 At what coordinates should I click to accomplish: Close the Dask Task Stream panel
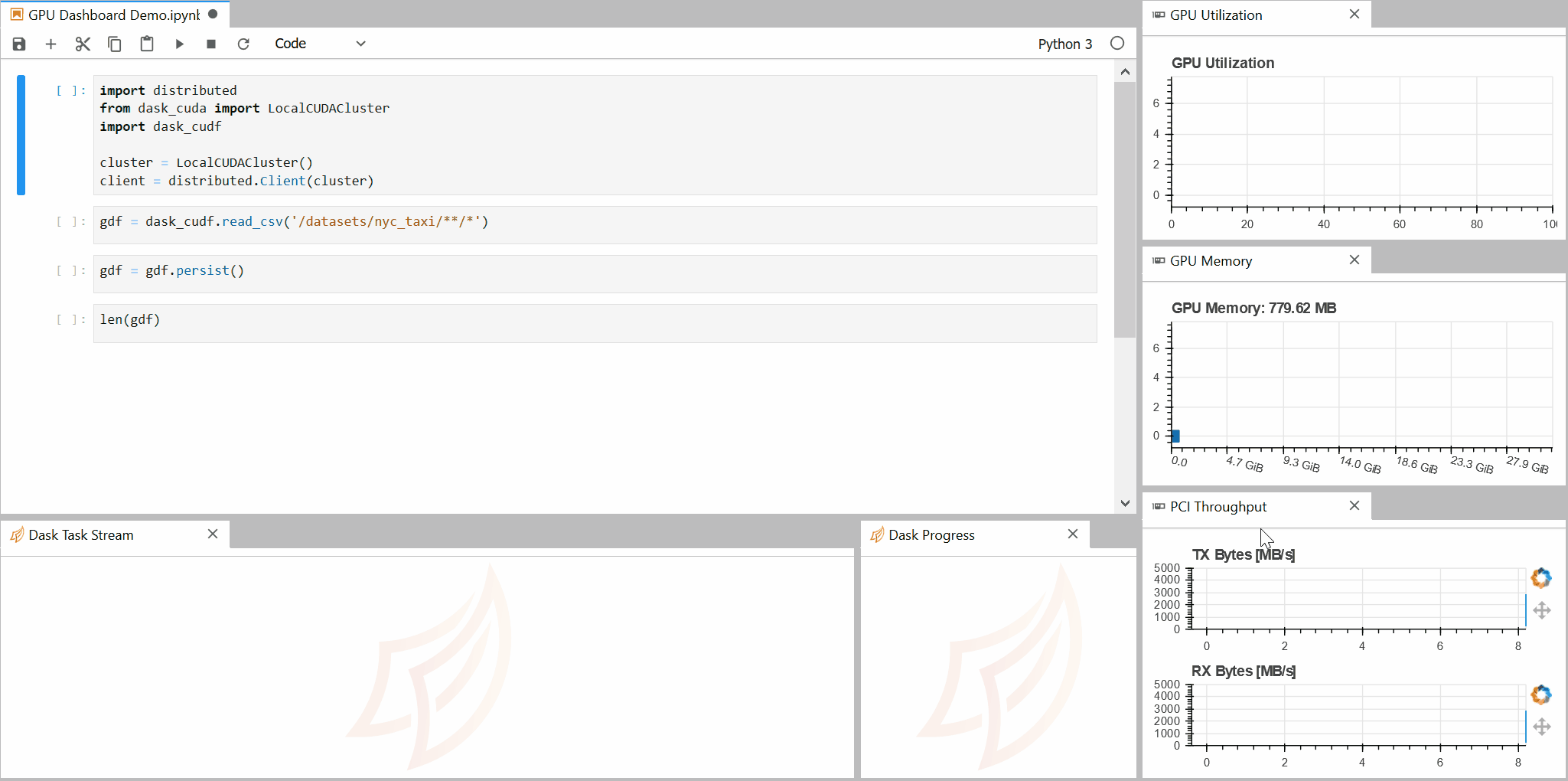click(213, 534)
